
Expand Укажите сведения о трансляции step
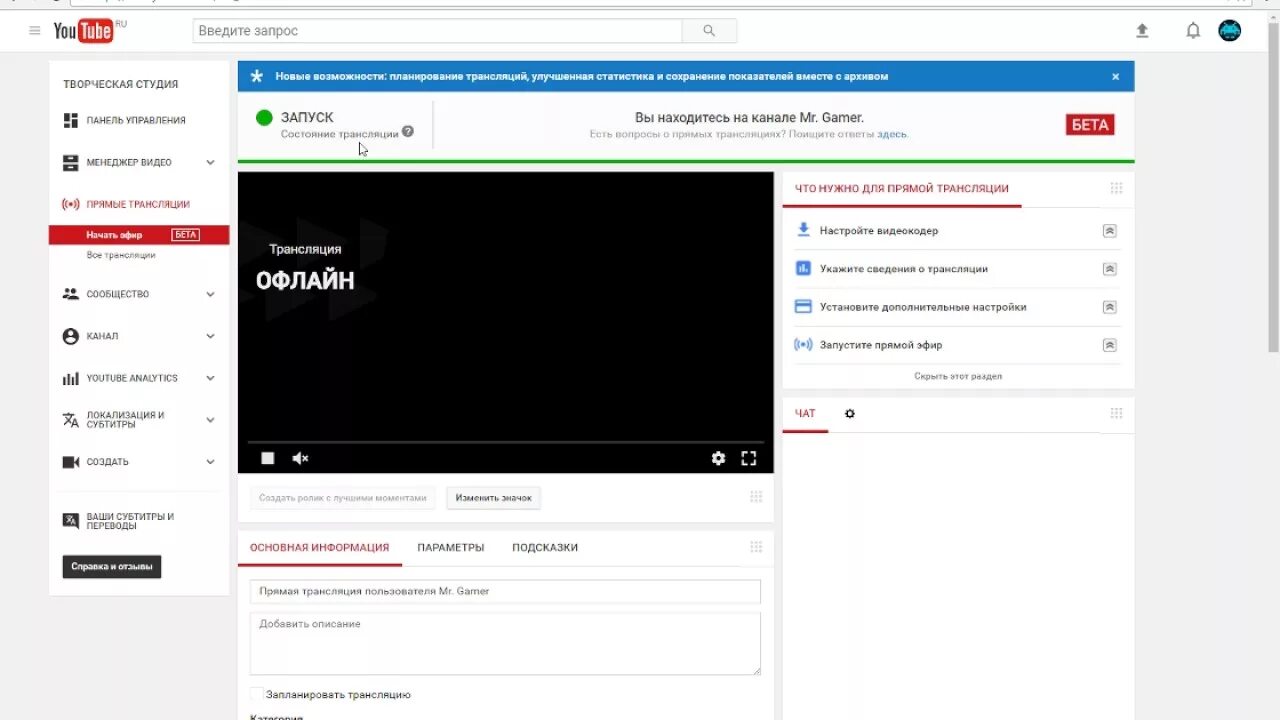click(x=1109, y=269)
